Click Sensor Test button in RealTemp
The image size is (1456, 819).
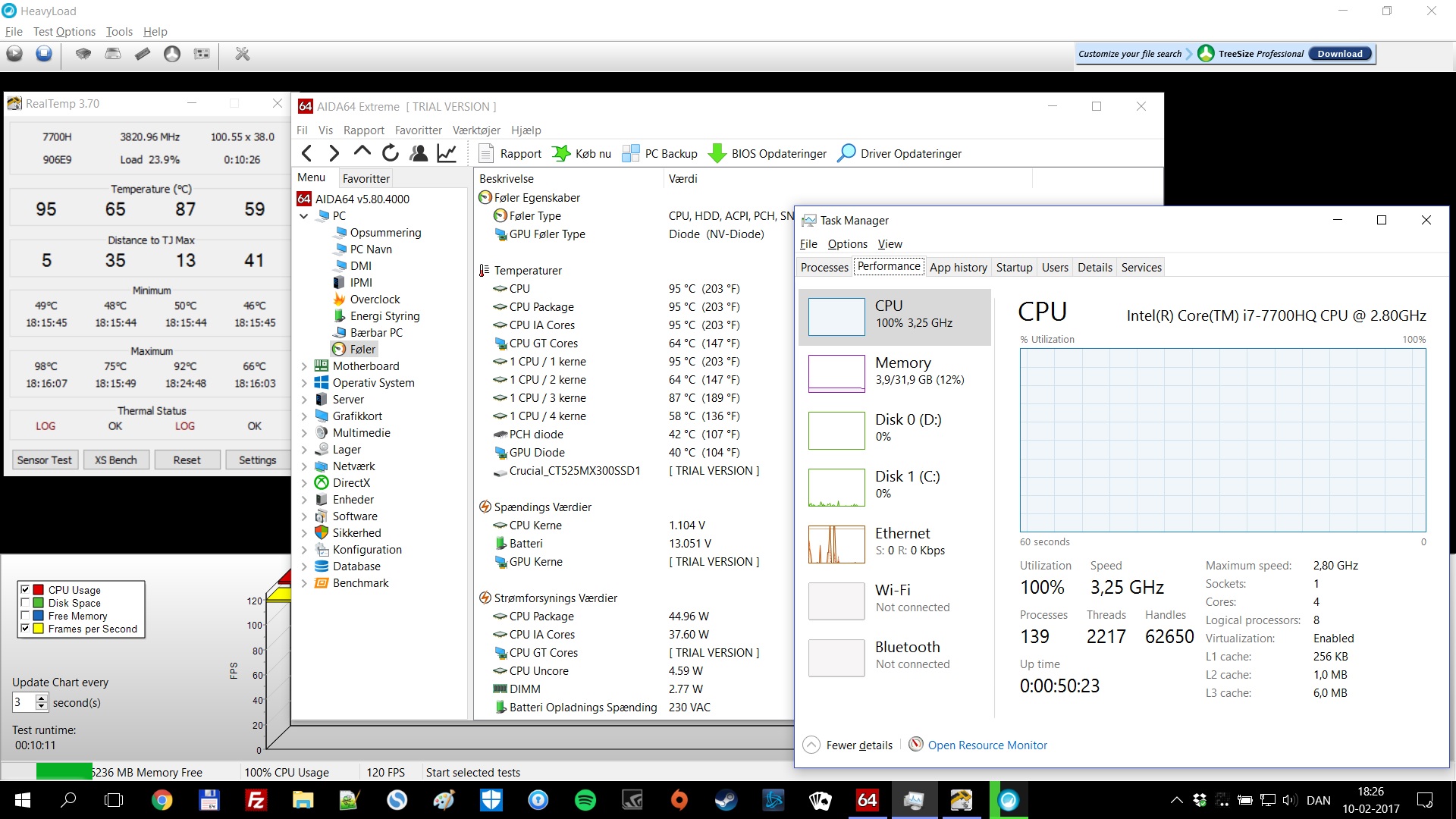(45, 460)
